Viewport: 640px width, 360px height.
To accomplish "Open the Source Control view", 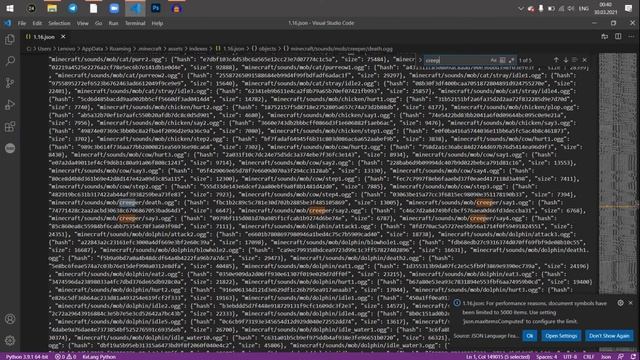I will click(x=10, y=83).
